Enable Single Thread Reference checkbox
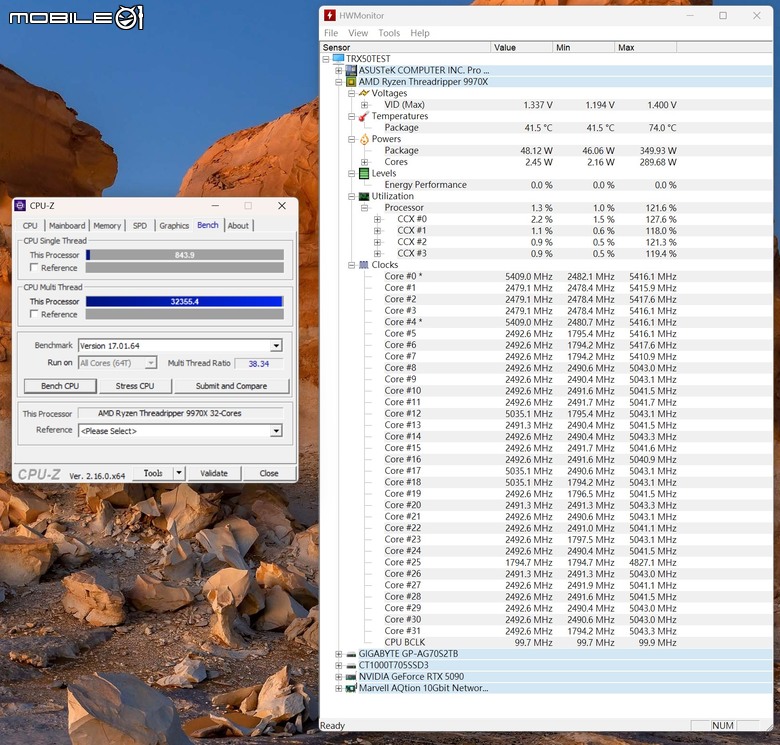Viewport: 780px width, 745px height. [34, 268]
